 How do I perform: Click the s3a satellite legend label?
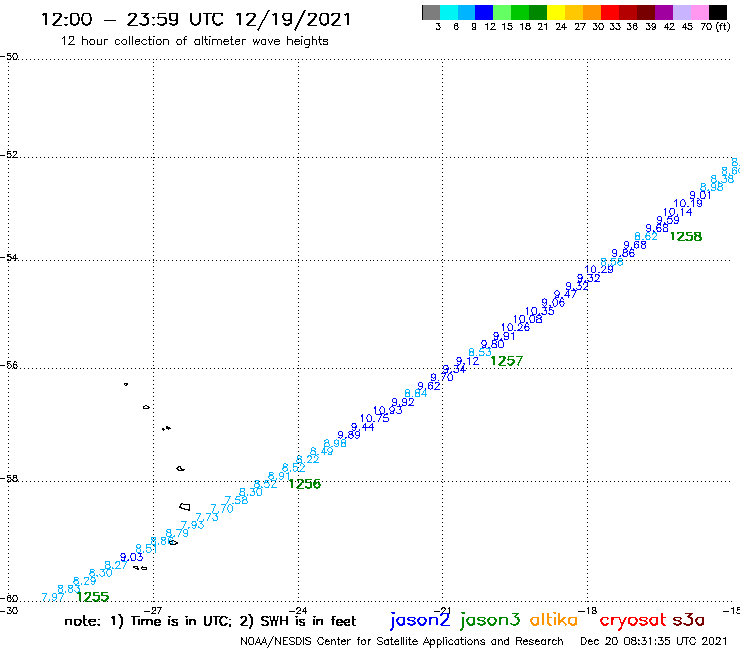pyautogui.click(x=688, y=620)
